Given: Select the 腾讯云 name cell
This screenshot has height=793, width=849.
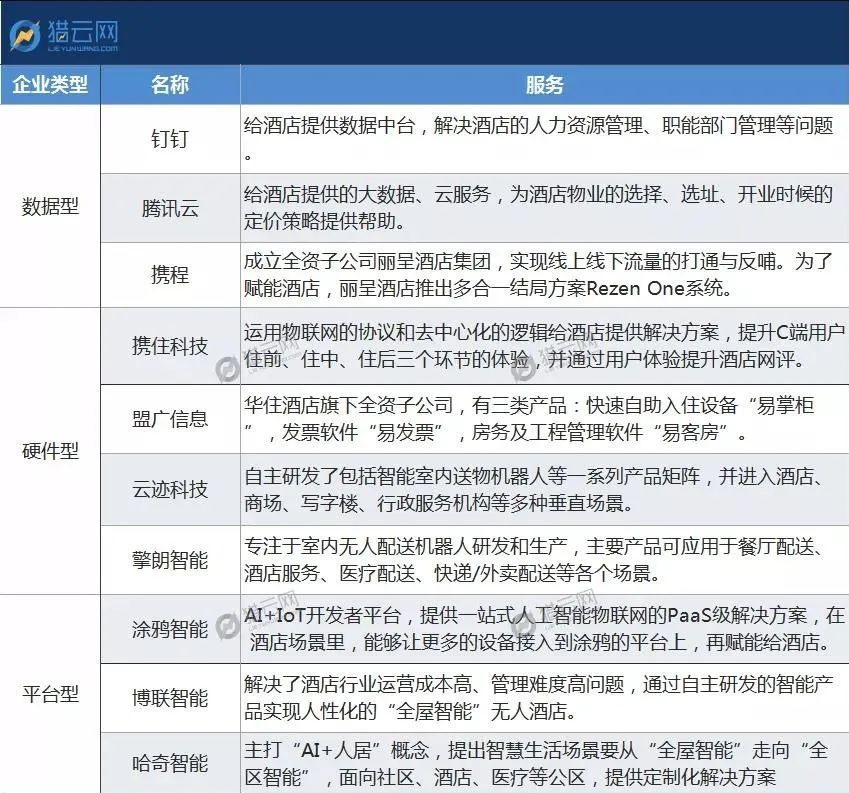Looking at the screenshot, I should pos(170,208).
